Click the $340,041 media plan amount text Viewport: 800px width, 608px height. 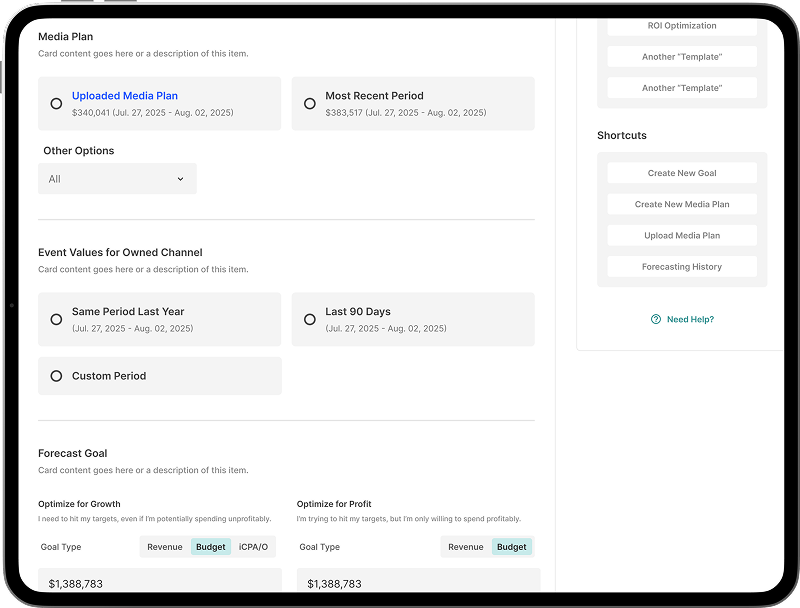tap(91, 113)
